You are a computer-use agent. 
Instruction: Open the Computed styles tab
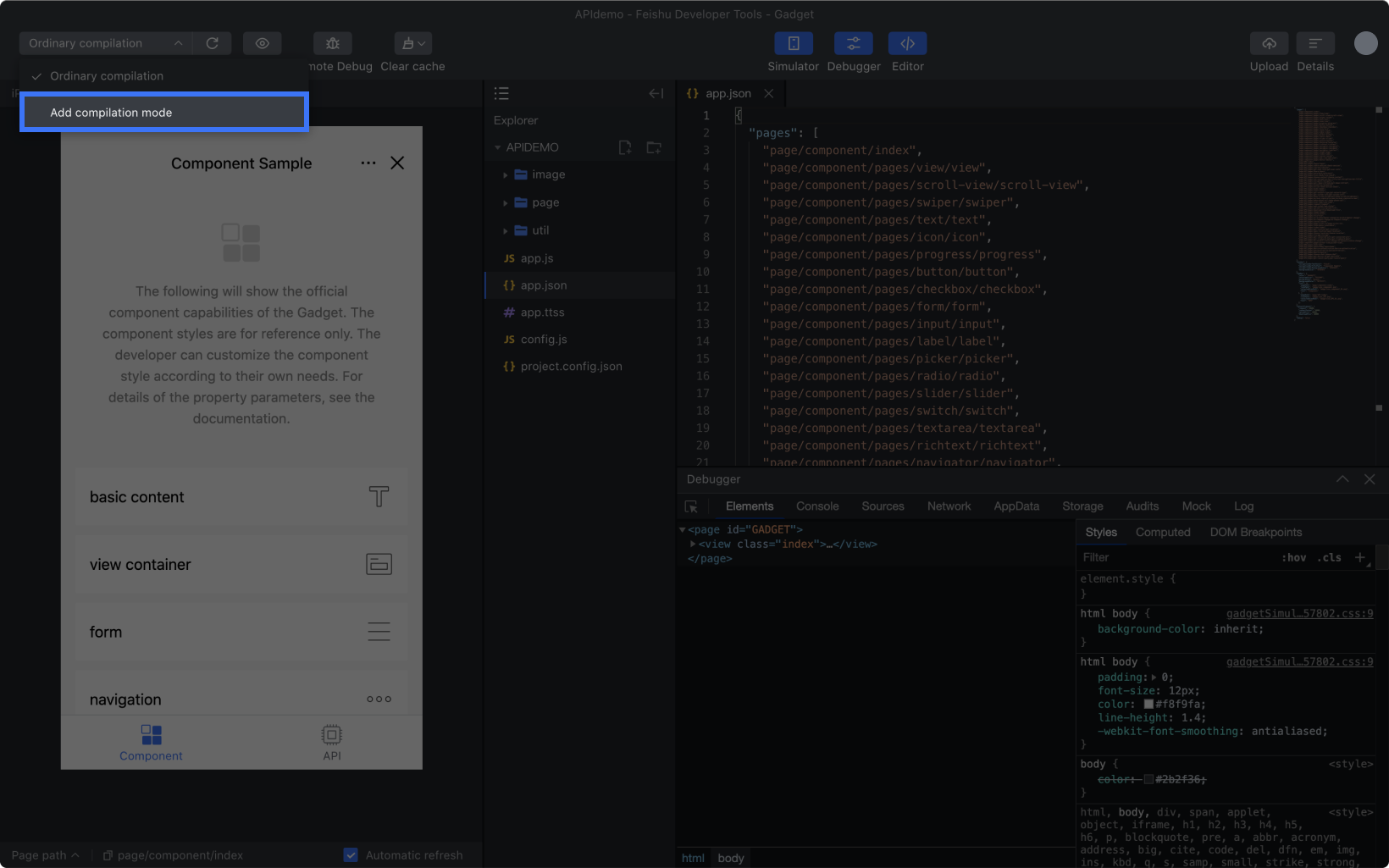tap(1163, 532)
